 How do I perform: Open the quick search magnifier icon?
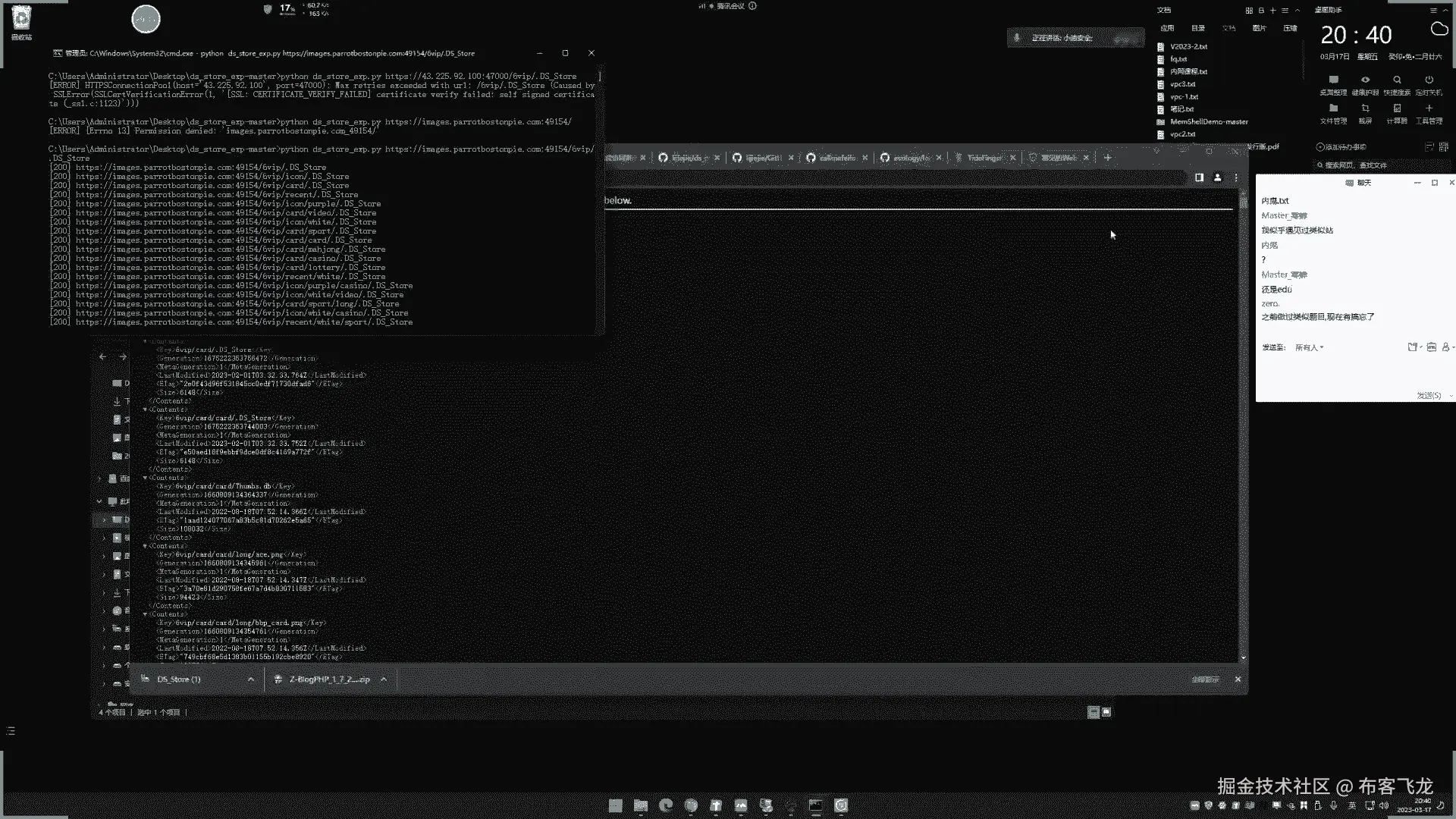pyautogui.click(x=1397, y=80)
